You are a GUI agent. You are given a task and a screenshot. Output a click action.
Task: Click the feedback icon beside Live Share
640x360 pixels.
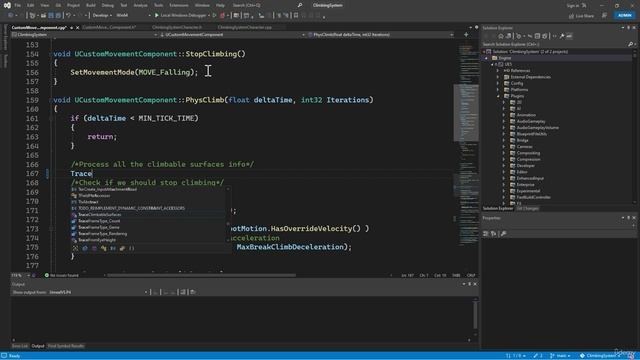pos(604,16)
